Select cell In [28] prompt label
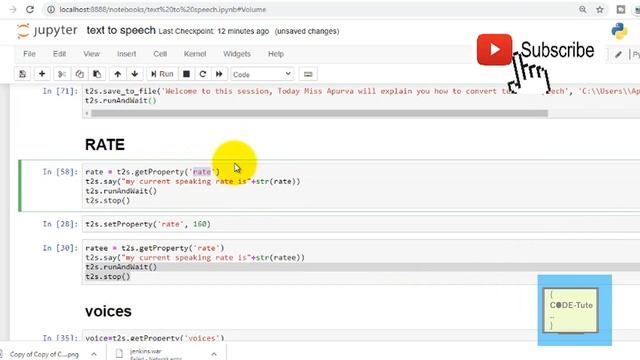 (x=60, y=224)
